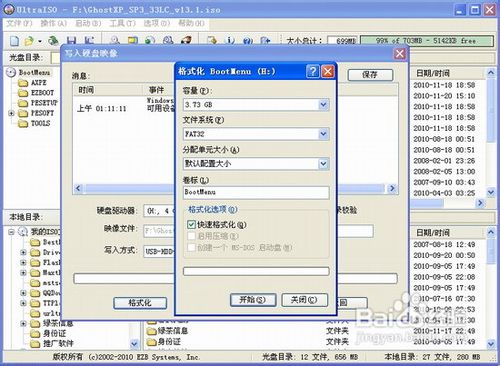Click the 大小总计 field showing 699MB
Image resolution: width=500 pixels, height=366 pixels.
pyautogui.click(x=342, y=41)
